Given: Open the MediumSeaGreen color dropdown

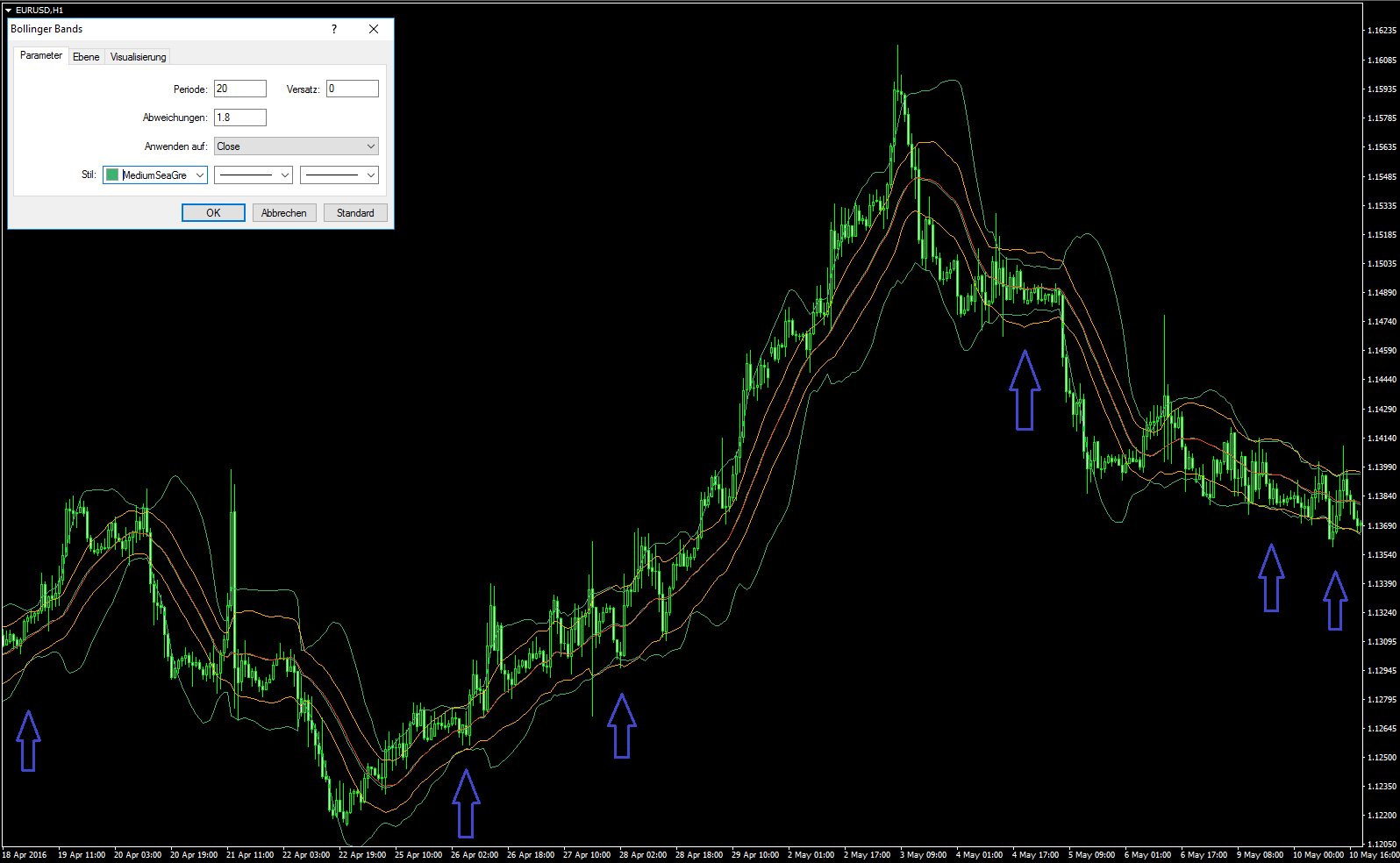Looking at the screenshot, I should tap(155, 175).
